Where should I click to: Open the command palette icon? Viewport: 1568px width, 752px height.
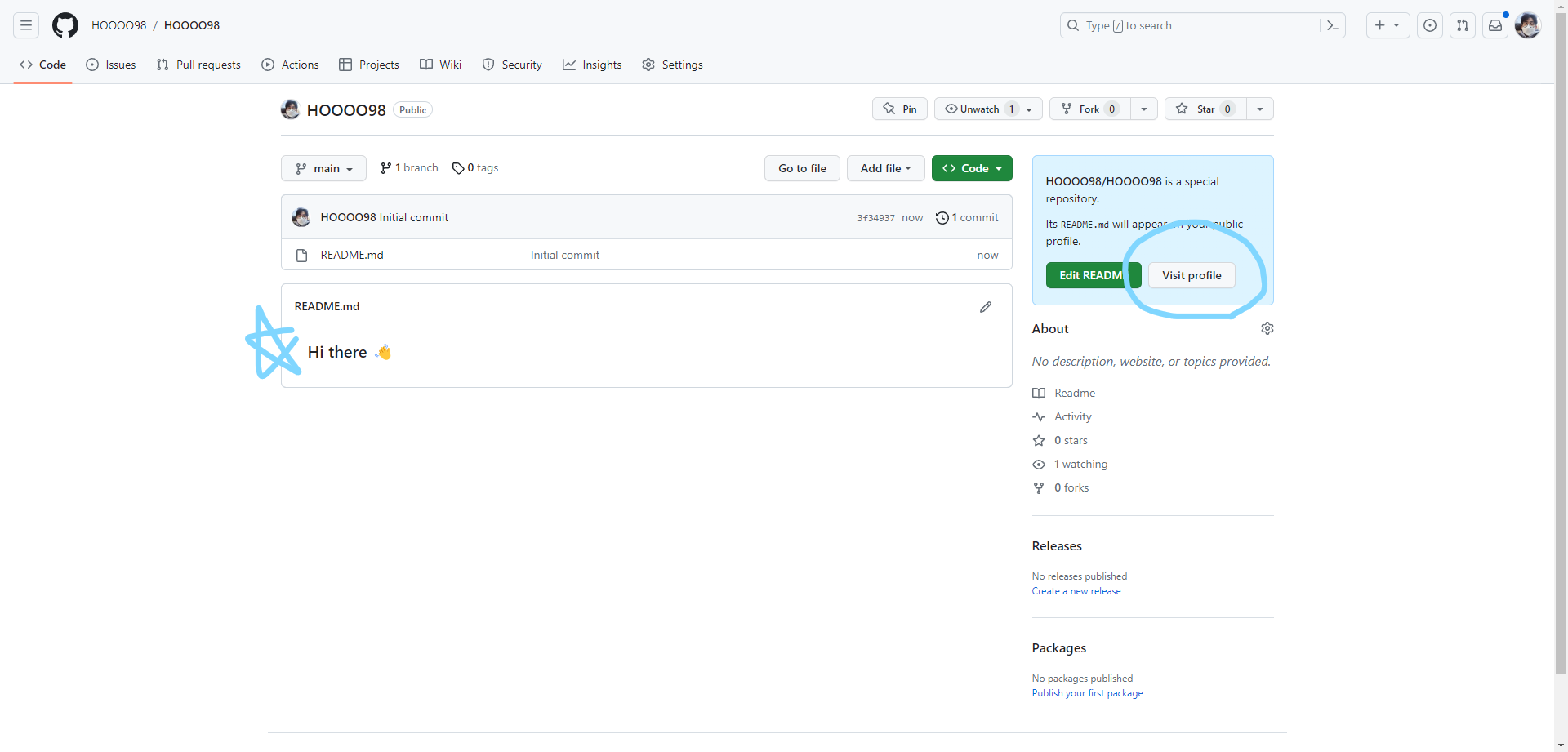(1332, 25)
